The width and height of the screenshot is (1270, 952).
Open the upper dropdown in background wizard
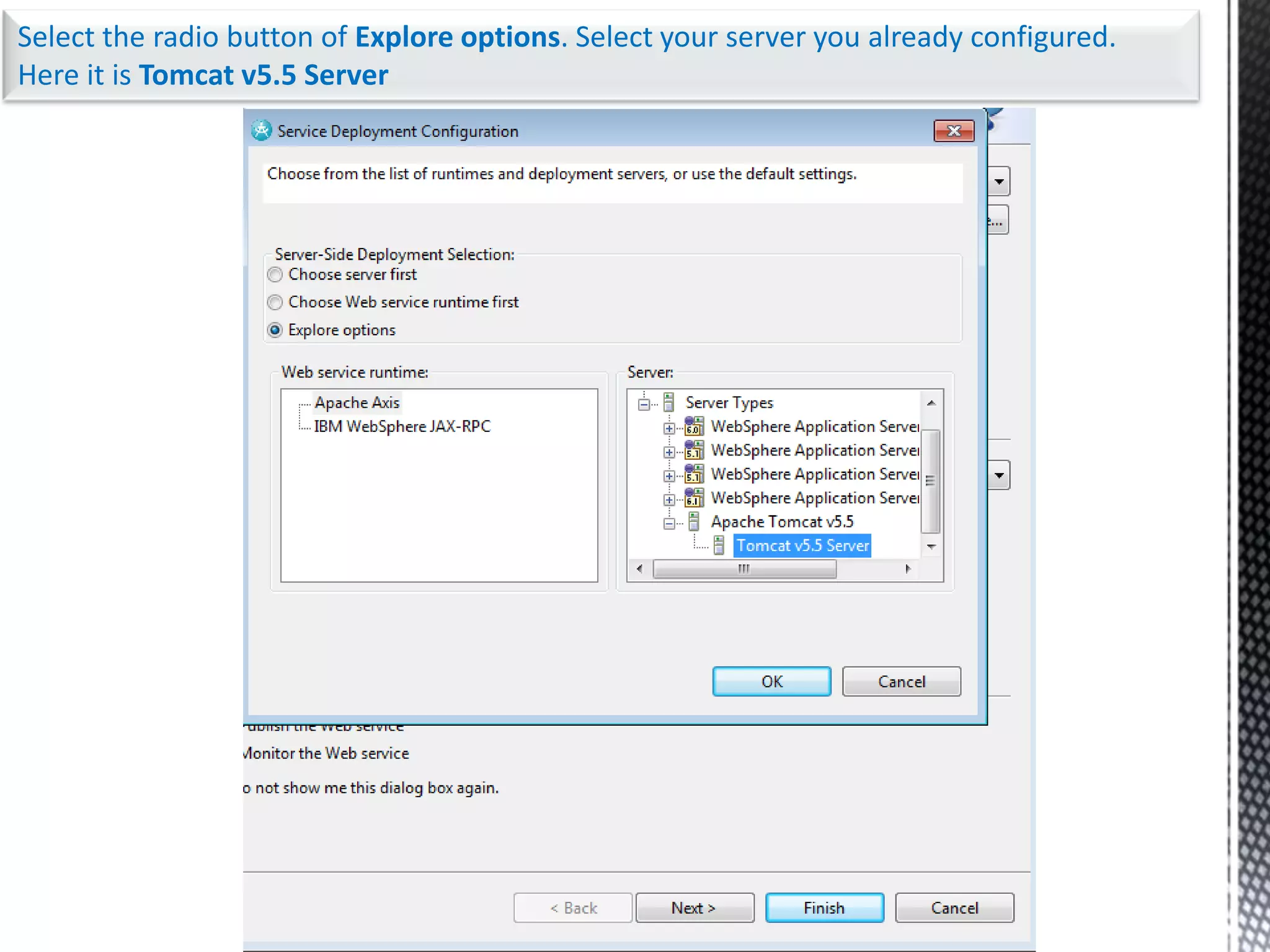[999, 182]
